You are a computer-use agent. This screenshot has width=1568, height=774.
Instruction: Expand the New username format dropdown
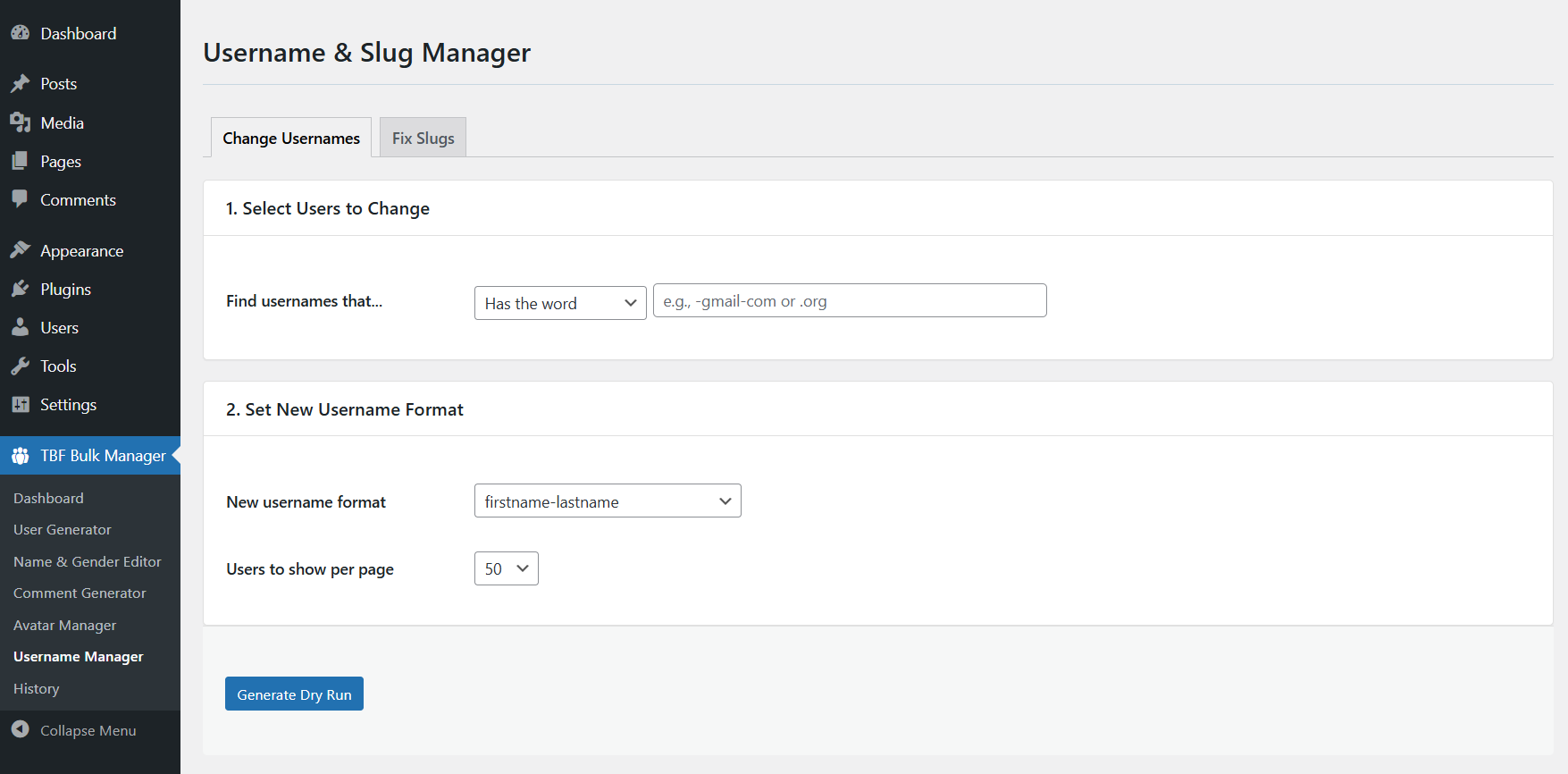pos(607,501)
